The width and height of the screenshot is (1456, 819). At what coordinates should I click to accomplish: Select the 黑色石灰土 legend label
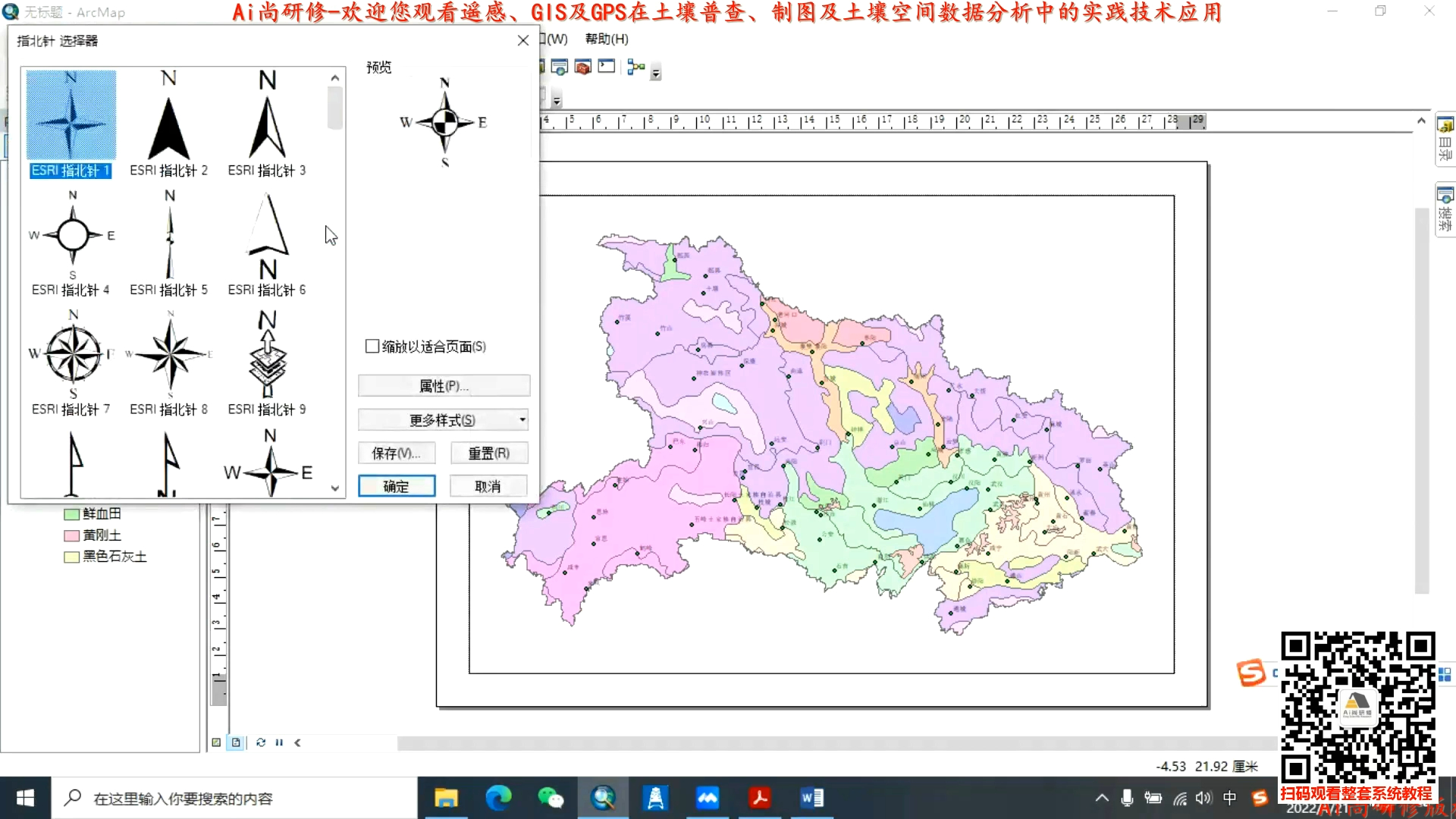[x=115, y=556]
